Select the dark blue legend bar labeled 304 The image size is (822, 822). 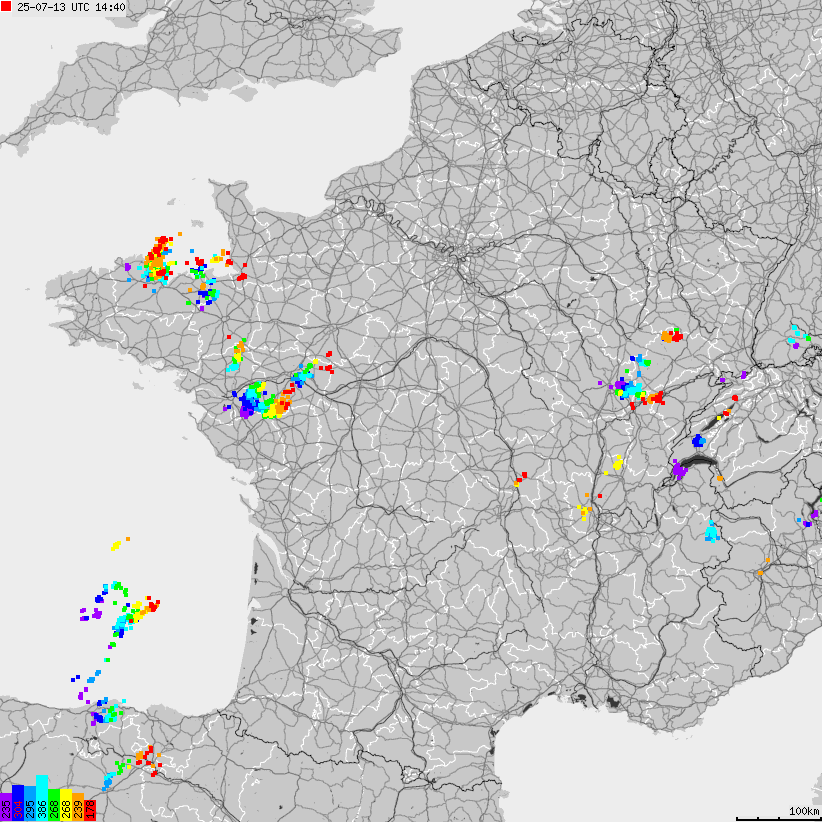tap(18, 803)
